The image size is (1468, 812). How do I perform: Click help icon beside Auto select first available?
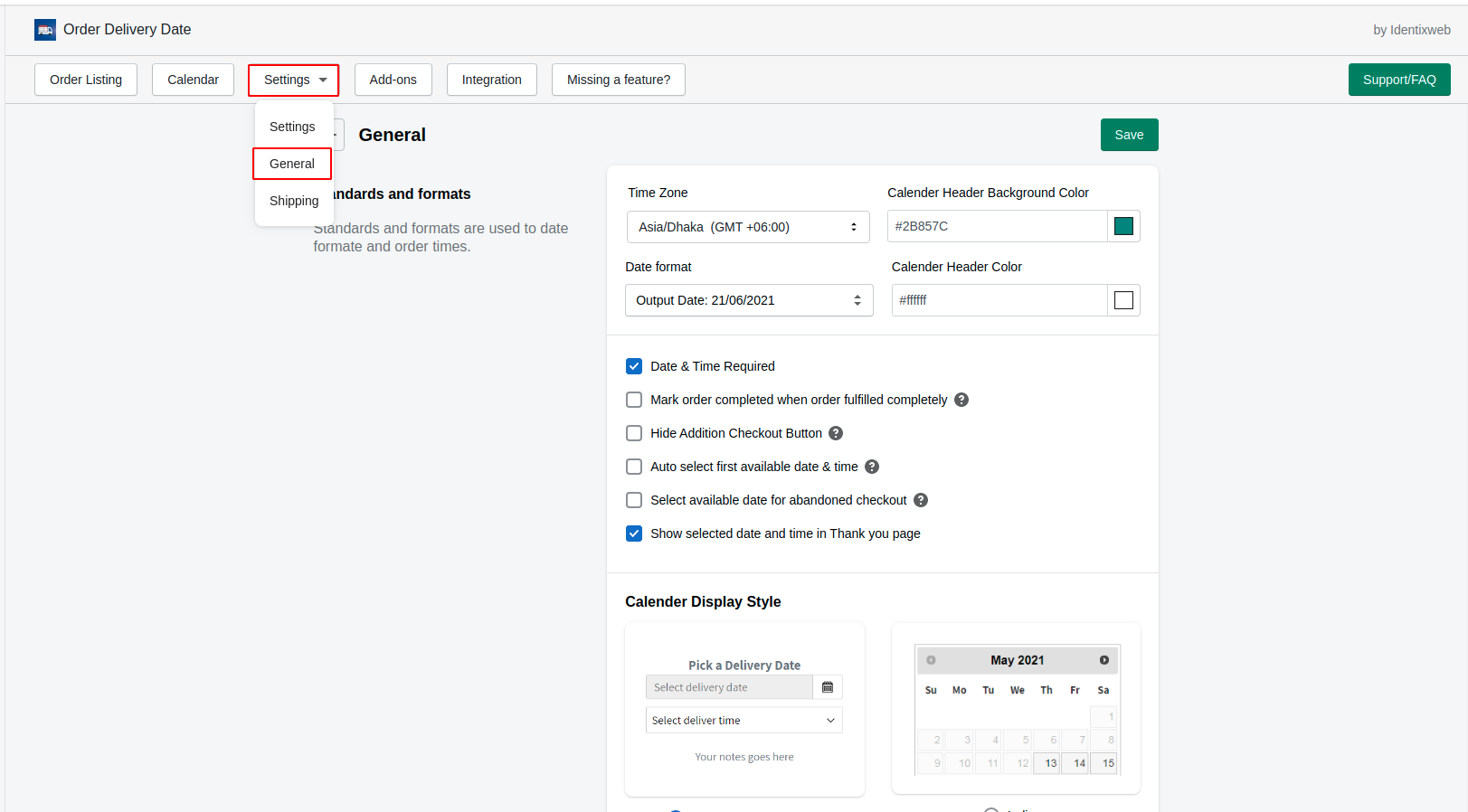[872, 467]
